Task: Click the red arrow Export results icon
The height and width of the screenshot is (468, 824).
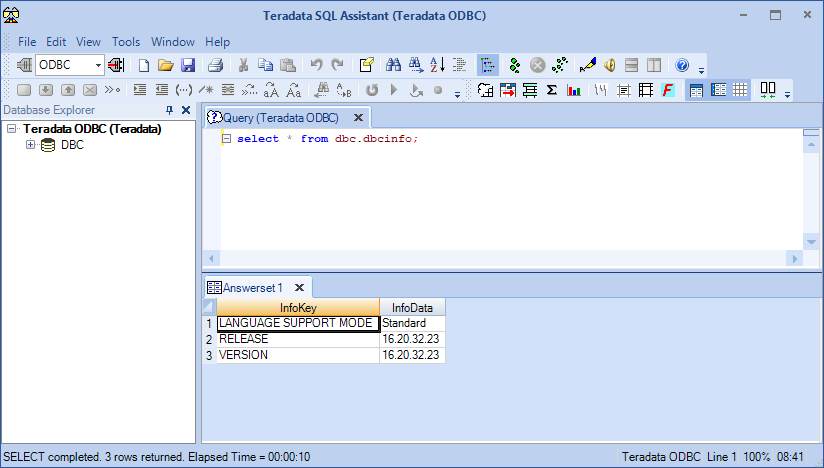Action: (x=508, y=90)
